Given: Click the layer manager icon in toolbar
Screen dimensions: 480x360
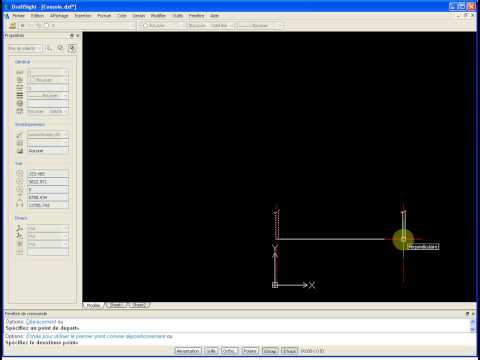Looking at the screenshot, I should (x=13, y=25).
